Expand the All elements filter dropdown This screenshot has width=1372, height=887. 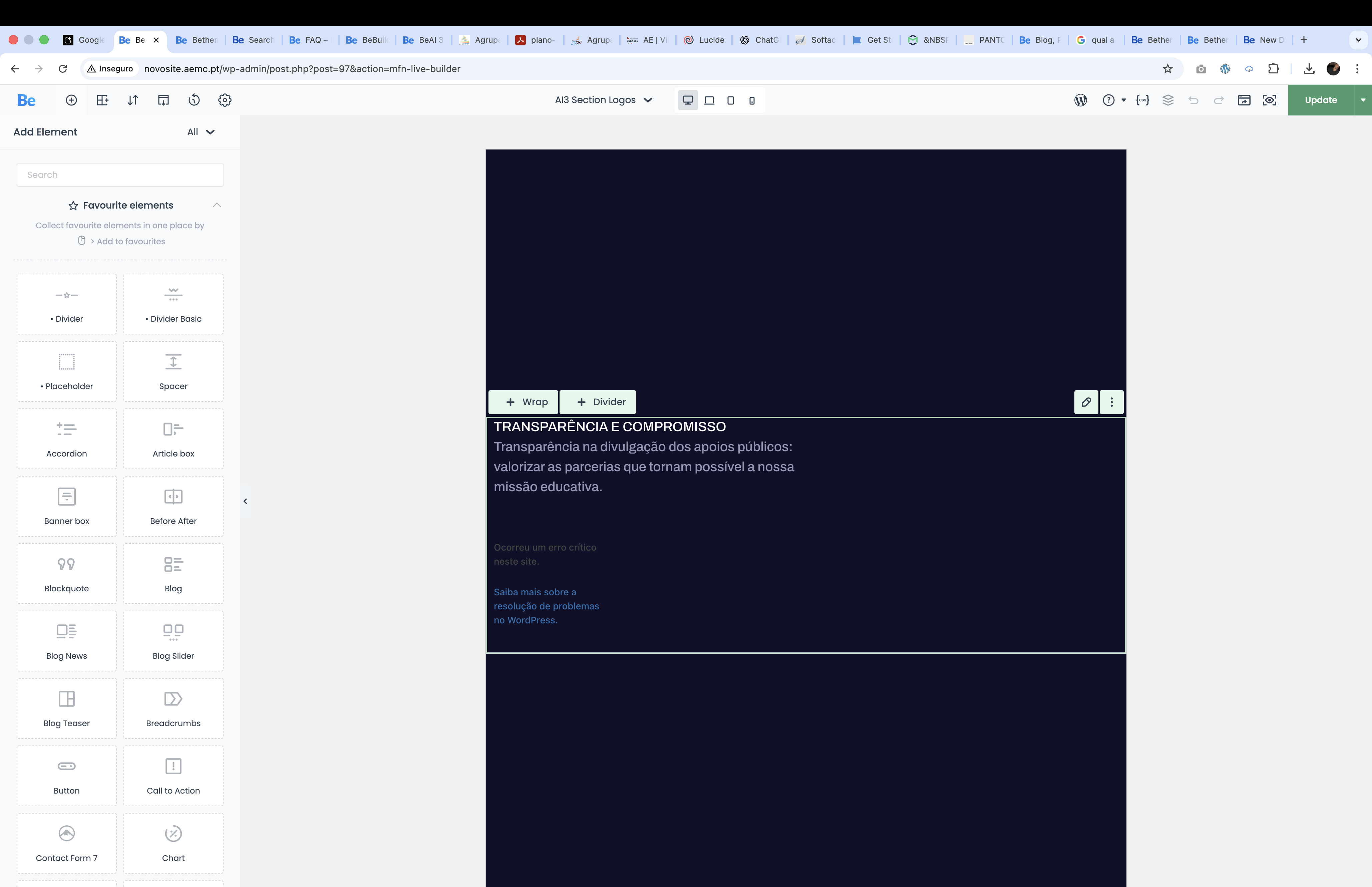click(200, 132)
